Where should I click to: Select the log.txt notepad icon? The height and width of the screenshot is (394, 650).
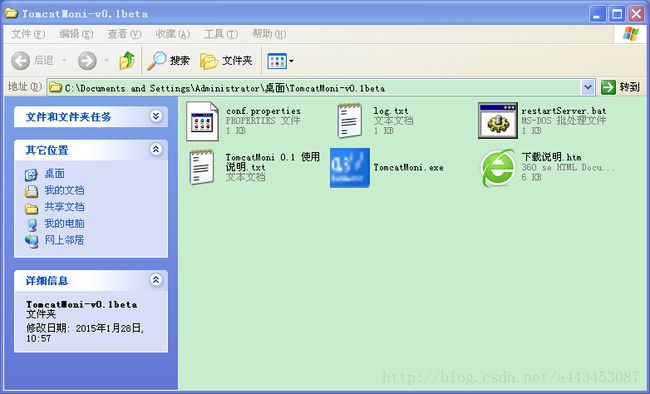pyautogui.click(x=349, y=121)
